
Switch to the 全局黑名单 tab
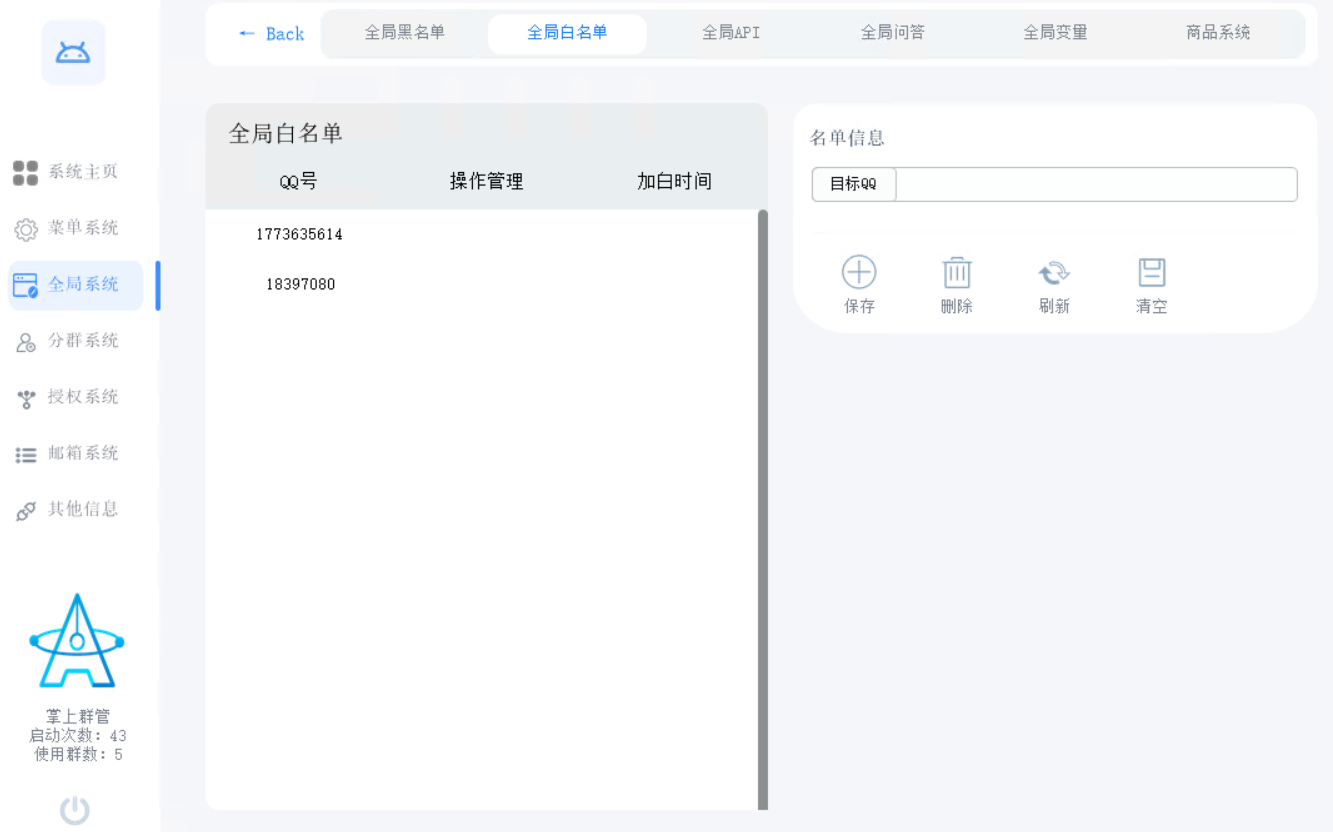click(x=405, y=33)
